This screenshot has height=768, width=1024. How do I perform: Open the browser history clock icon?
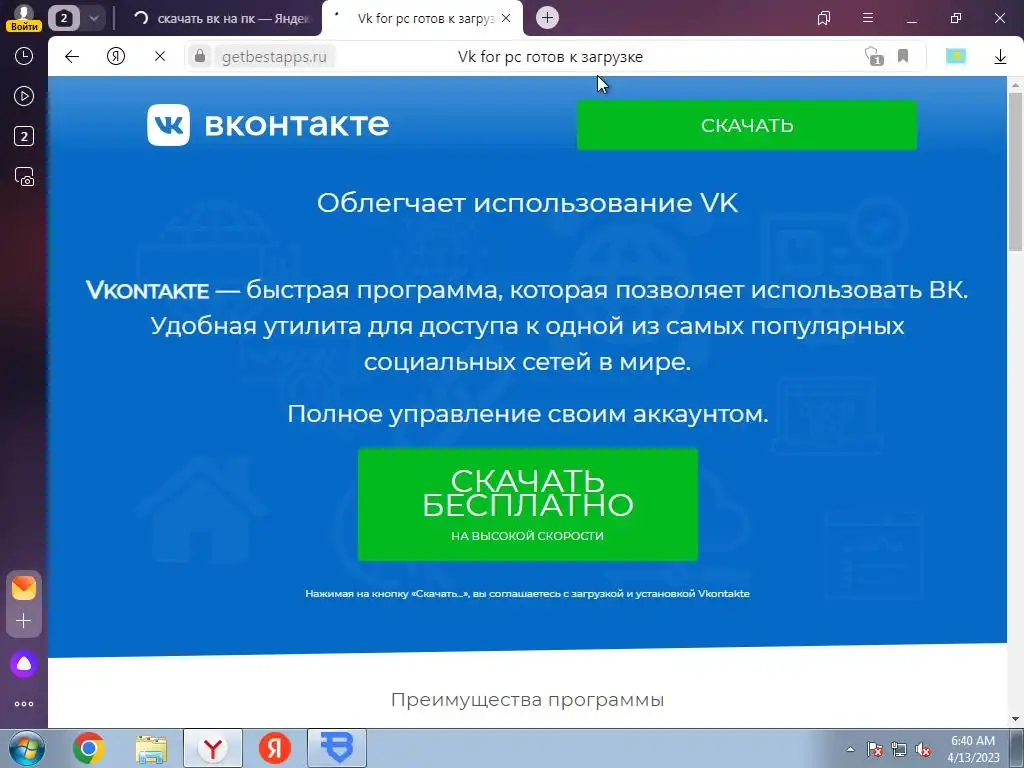pyautogui.click(x=24, y=56)
